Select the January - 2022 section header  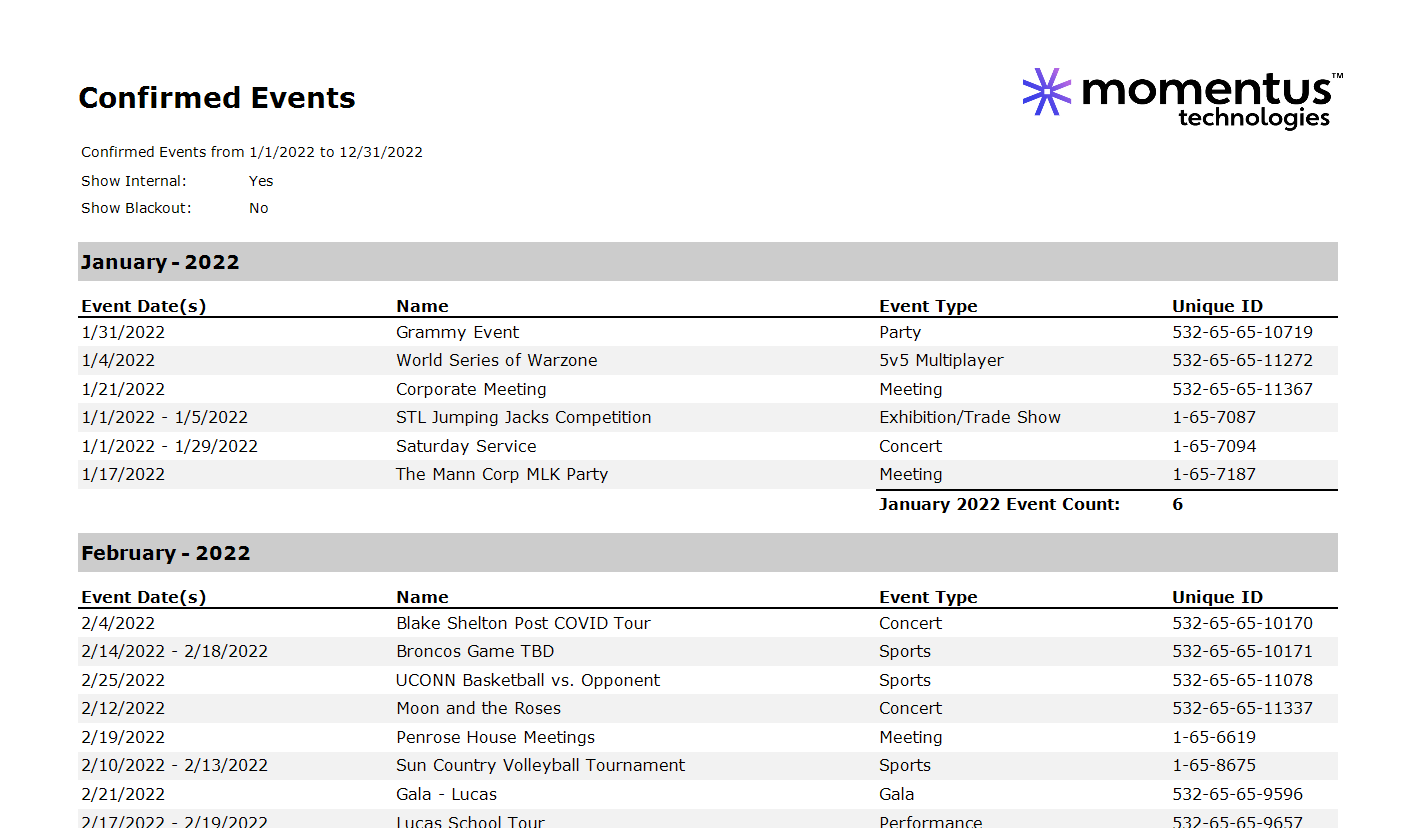pos(708,262)
